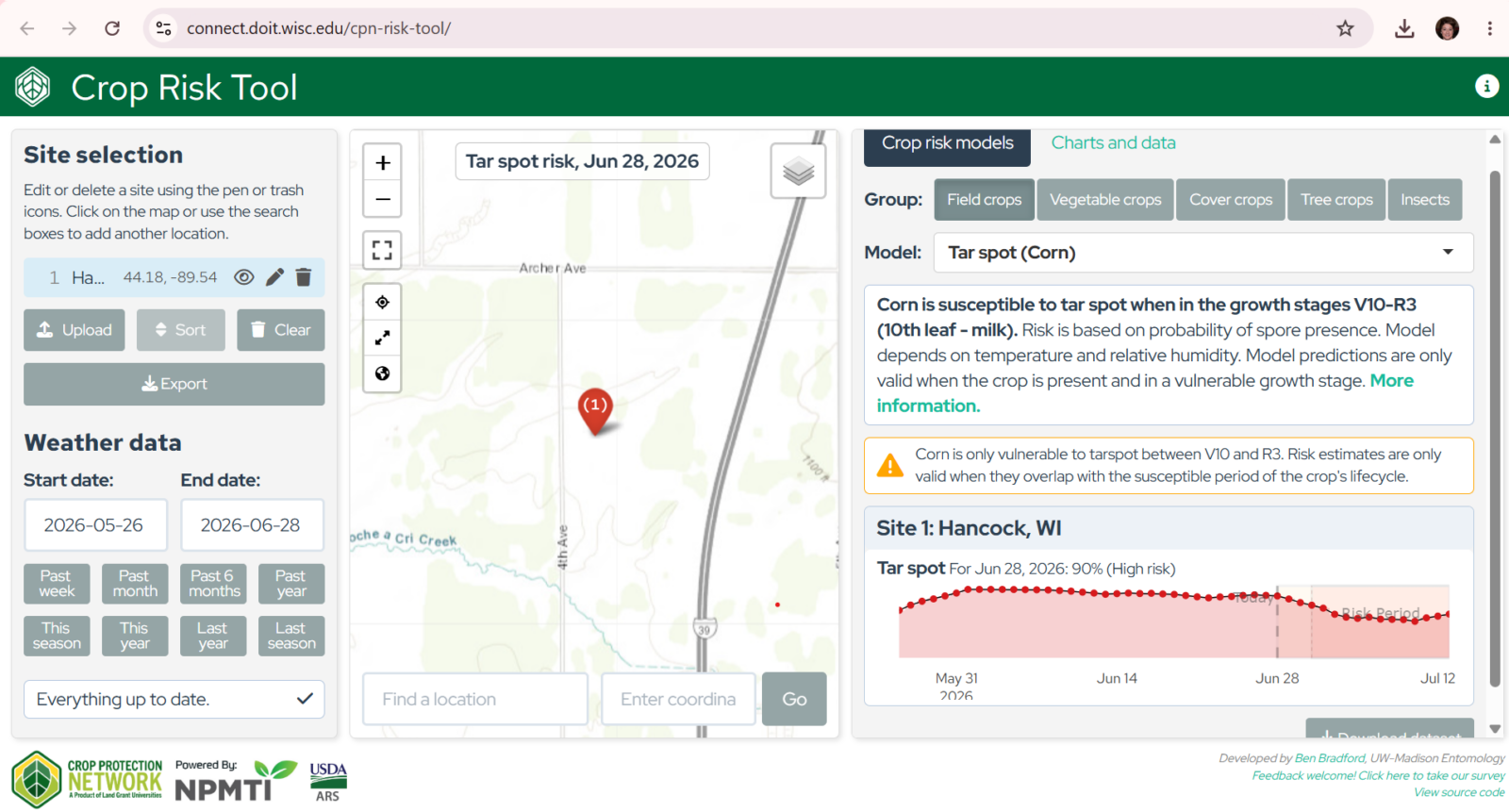Image resolution: width=1509 pixels, height=812 pixels.
Task: Select the Insects group
Action: click(x=1425, y=200)
